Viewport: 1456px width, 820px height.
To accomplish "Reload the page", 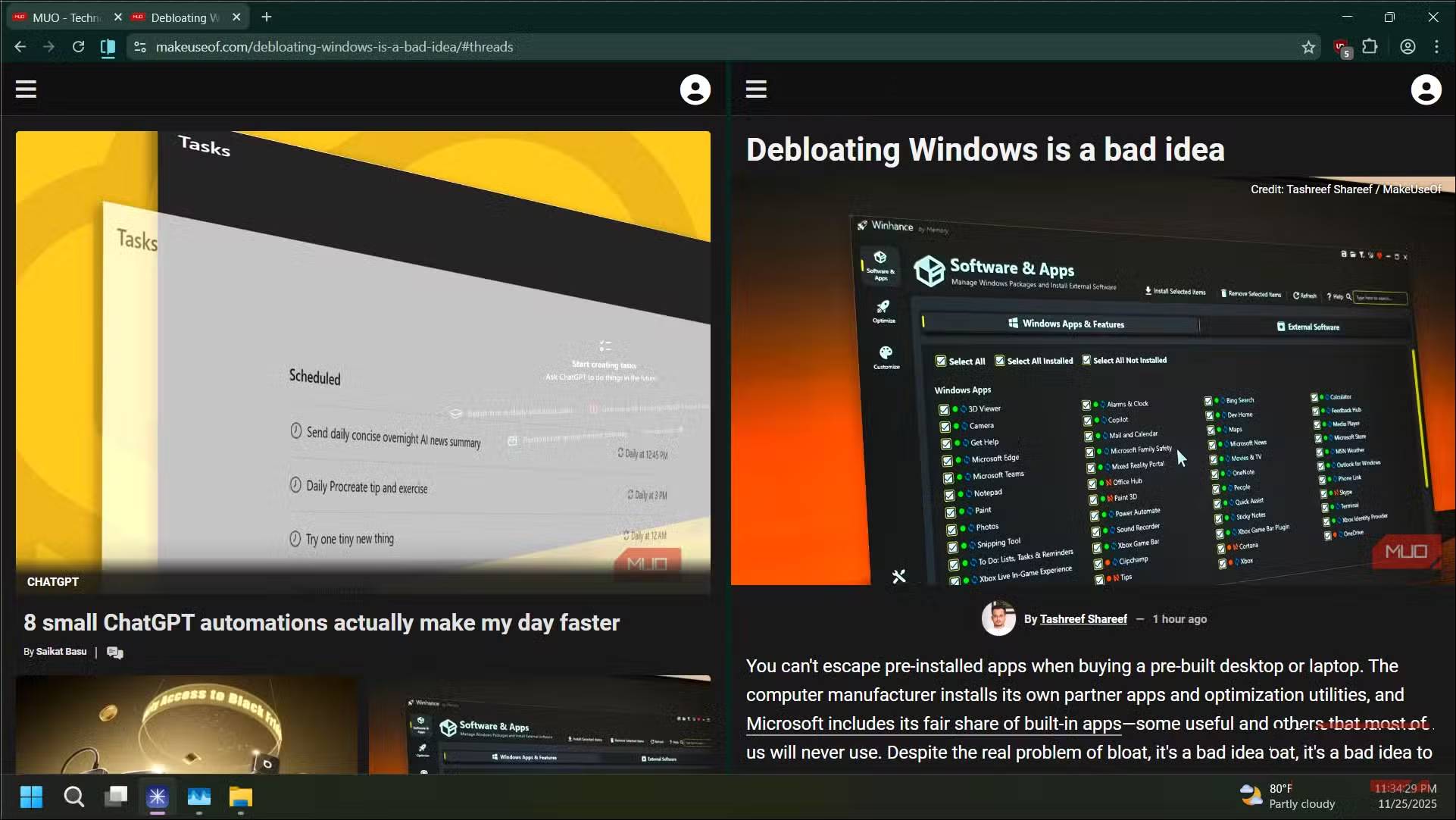I will (78, 47).
